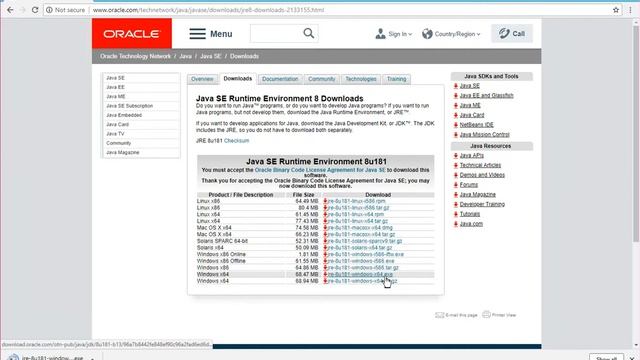This screenshot has height=360, width=640.
Task: Click the red arrow next to Forums
Action: [456, 185]
